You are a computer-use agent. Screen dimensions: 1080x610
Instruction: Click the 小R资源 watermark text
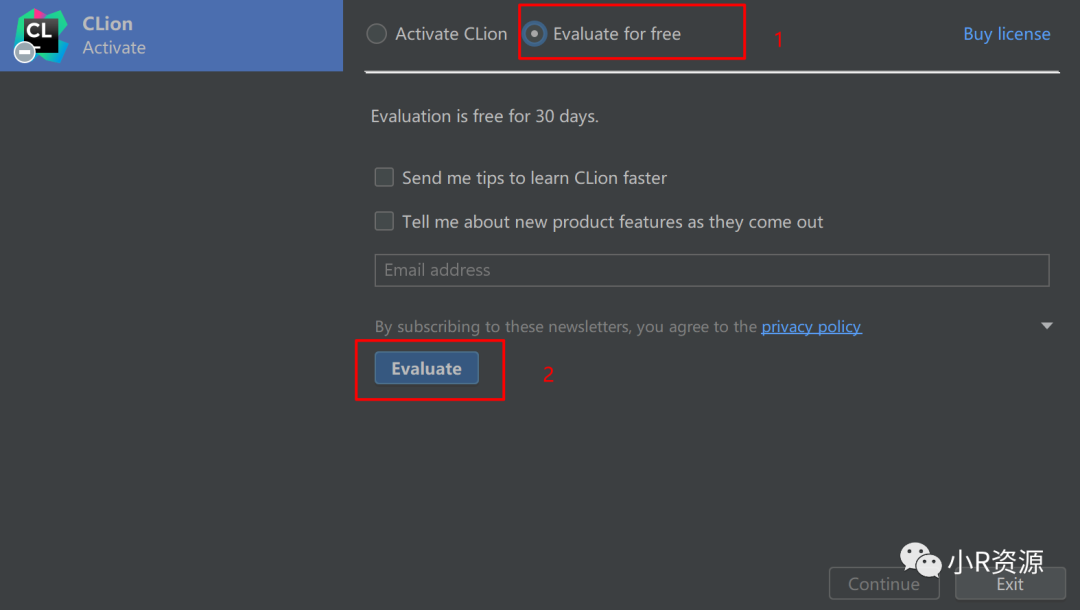pyautogui.click(x=995, y=562)
